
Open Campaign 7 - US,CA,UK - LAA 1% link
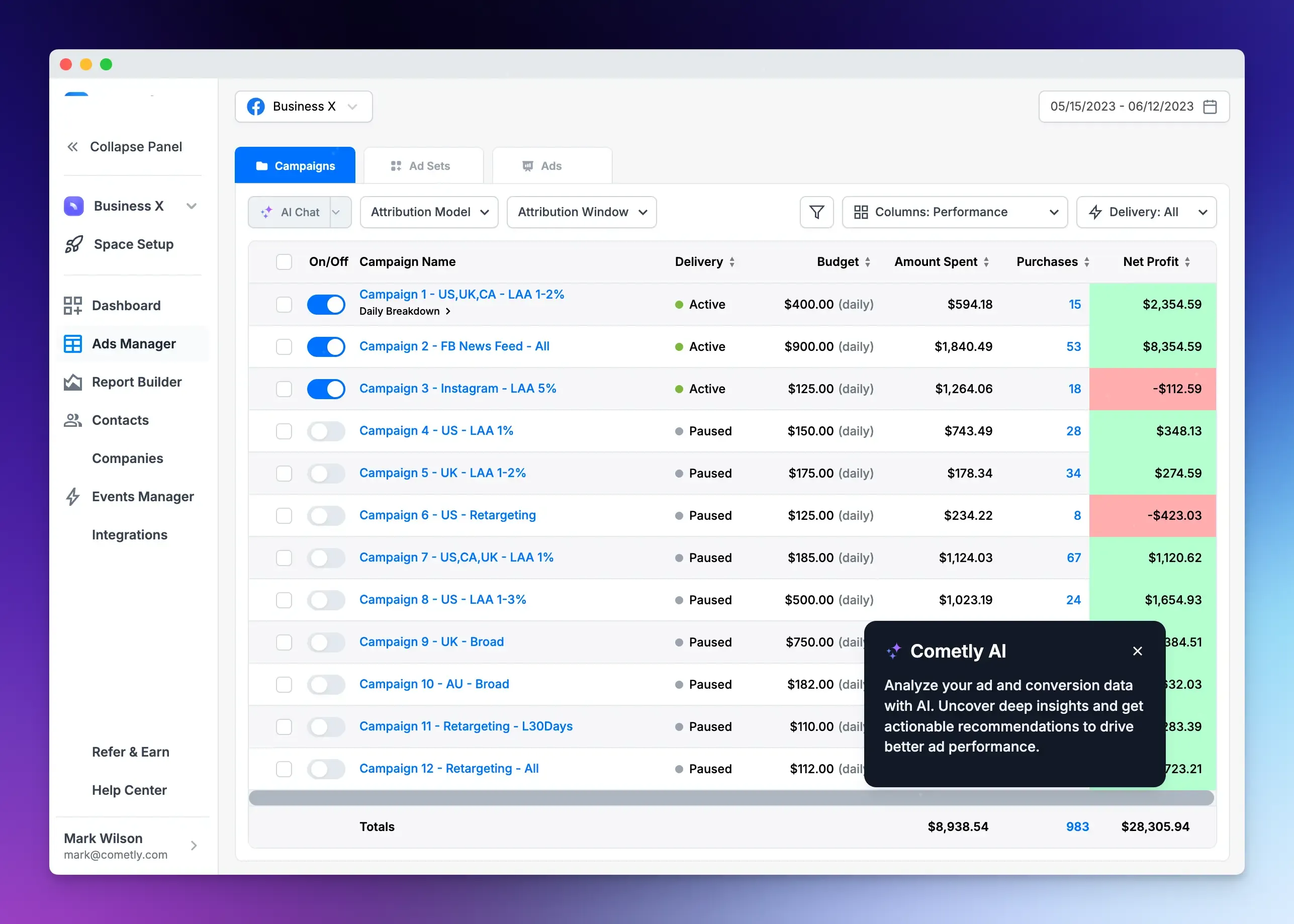pos(455,558)
